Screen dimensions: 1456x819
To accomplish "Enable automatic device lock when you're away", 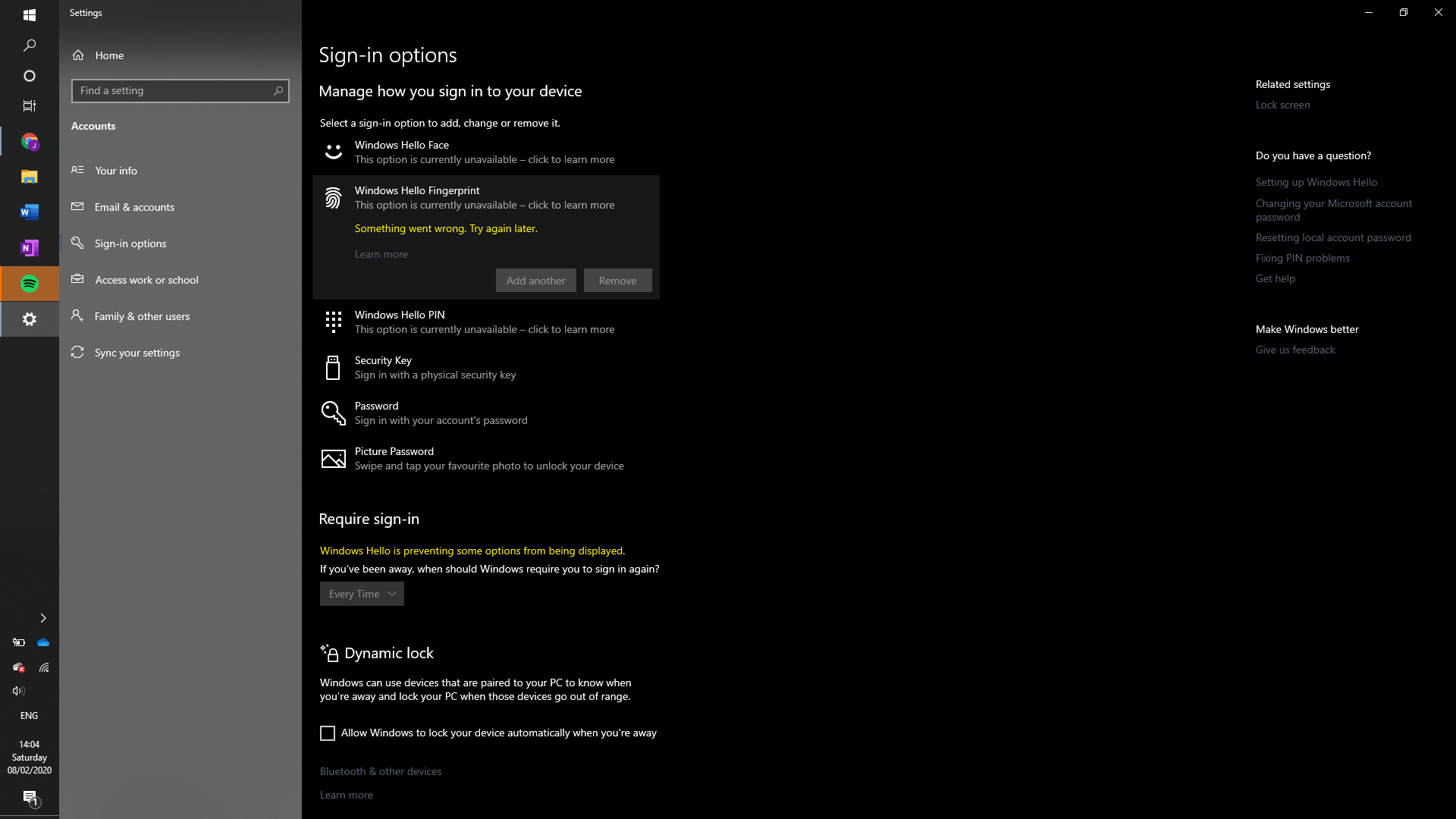I will (327, 733).
